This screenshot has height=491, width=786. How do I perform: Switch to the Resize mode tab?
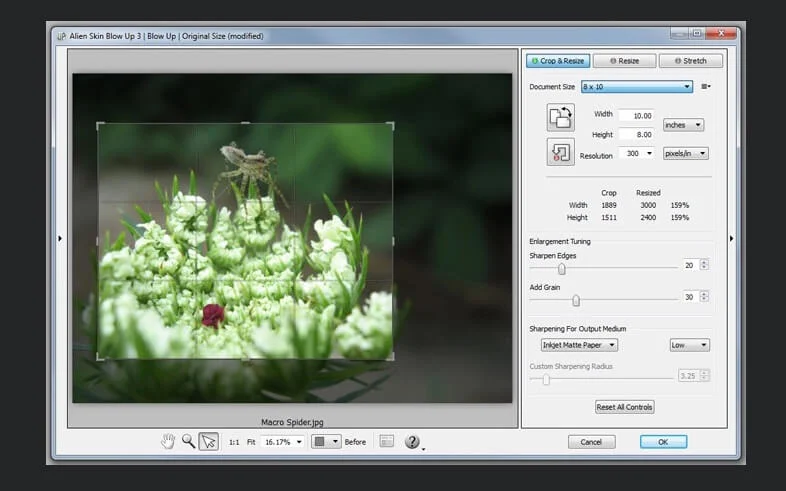[624, 61]
